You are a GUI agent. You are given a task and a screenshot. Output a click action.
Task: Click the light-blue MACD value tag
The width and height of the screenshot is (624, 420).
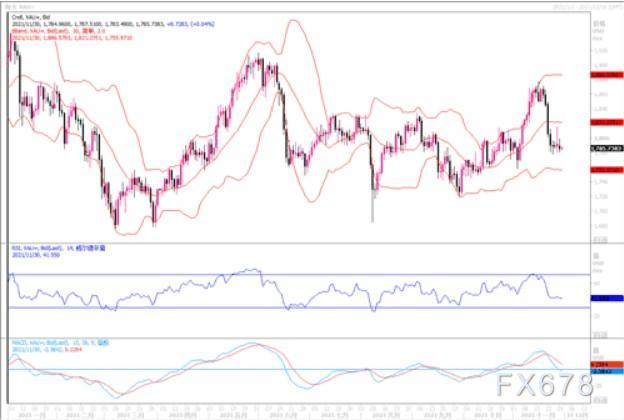(x=607, y=371)
